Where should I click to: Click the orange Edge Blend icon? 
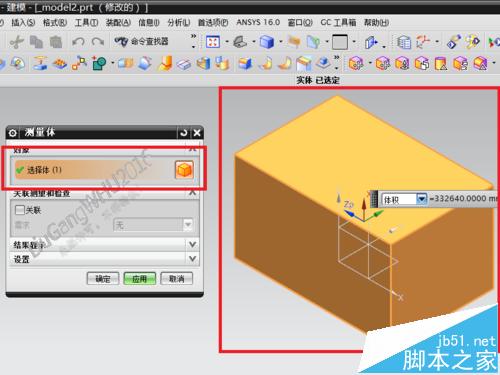click(165, 63)
